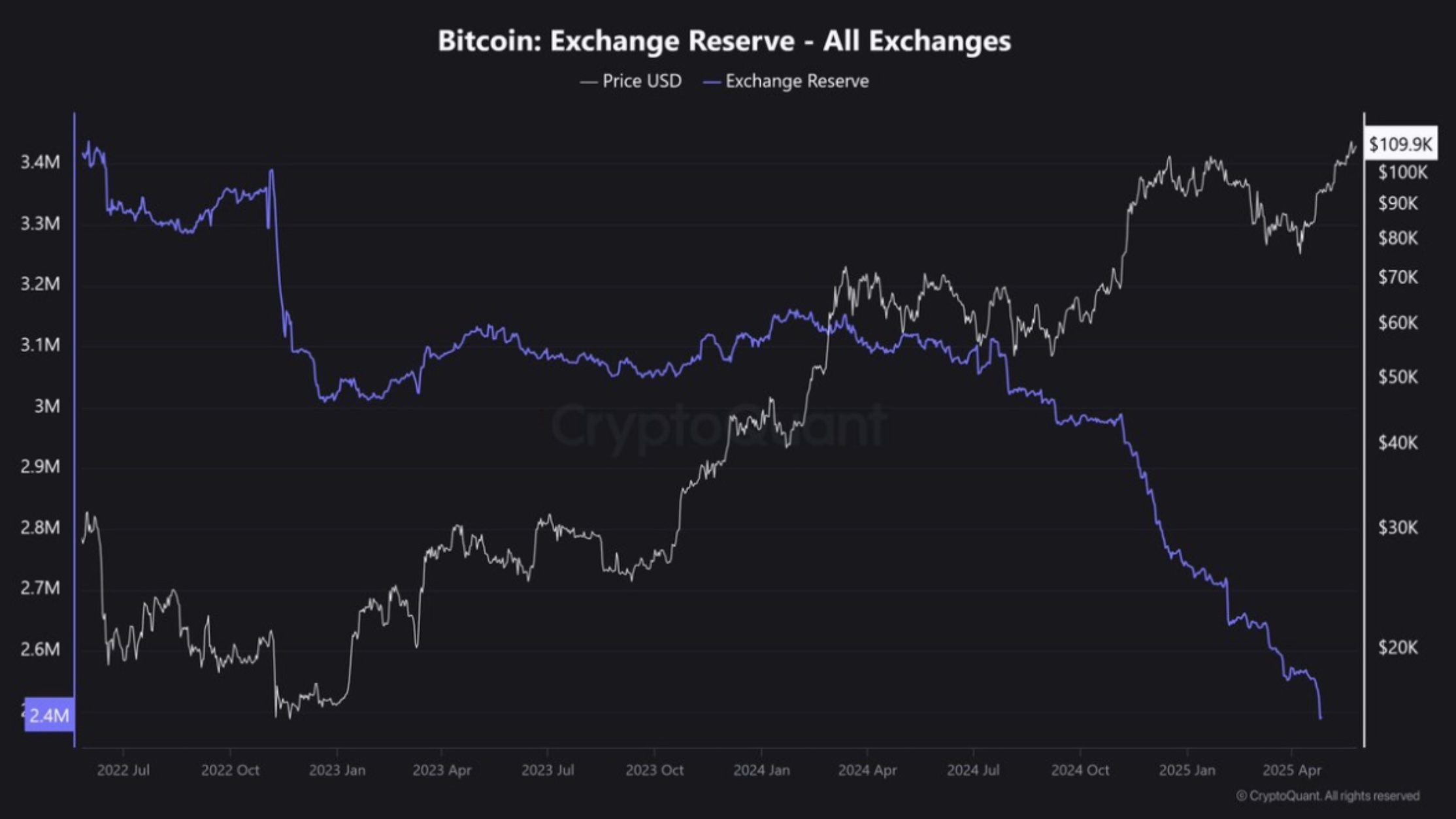Click the purple Exchange Reserve legend line swatch
1456x819 pixels.
point(712,82)
